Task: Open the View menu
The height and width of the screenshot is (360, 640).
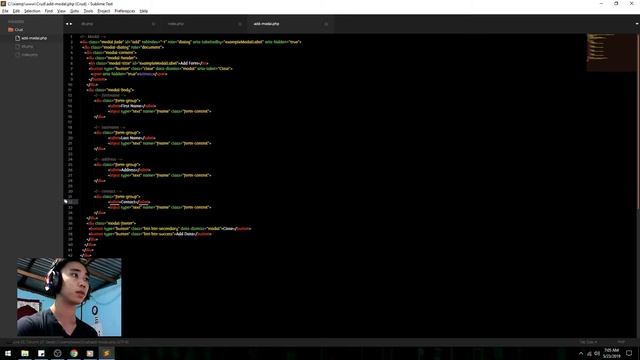Action: tap(61, 11)
